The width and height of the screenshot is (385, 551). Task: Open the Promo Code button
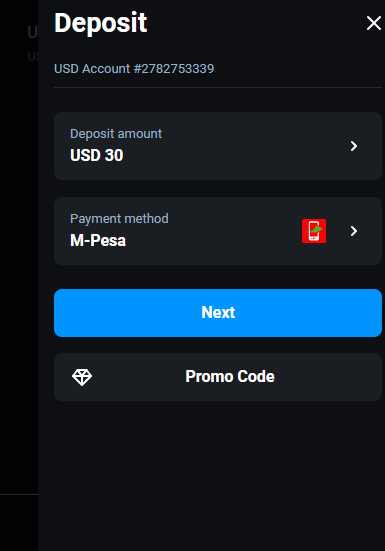(218, 377)
